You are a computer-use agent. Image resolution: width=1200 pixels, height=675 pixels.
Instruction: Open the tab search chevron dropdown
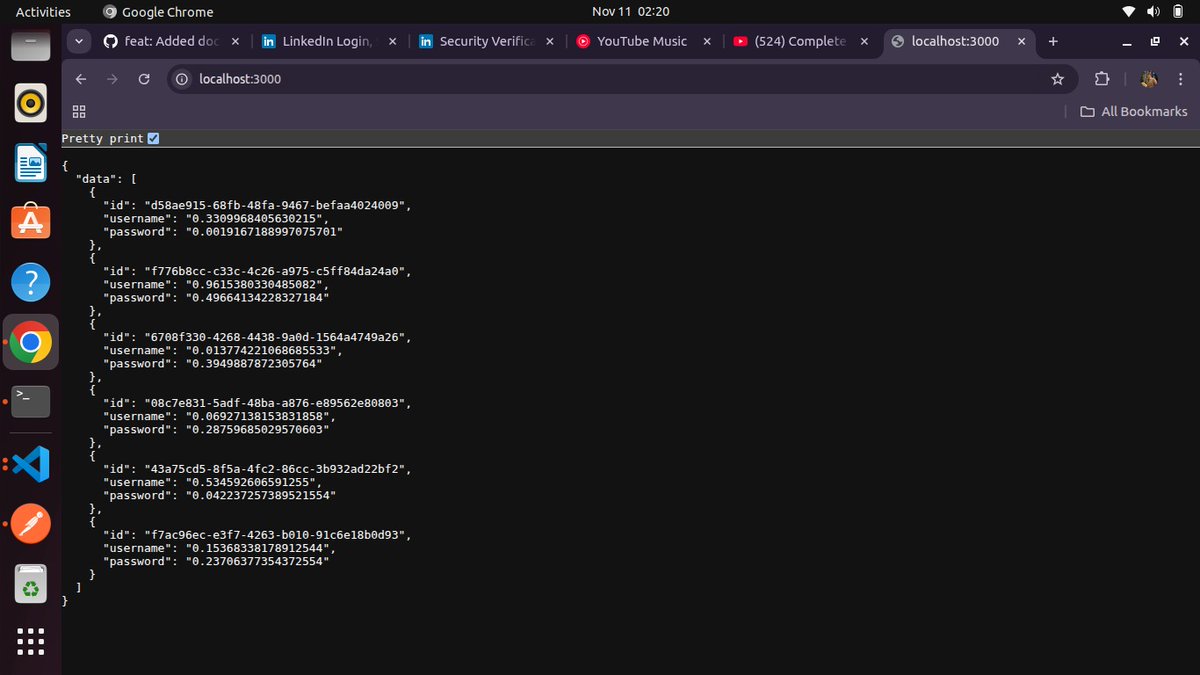(x=77, y=41)
